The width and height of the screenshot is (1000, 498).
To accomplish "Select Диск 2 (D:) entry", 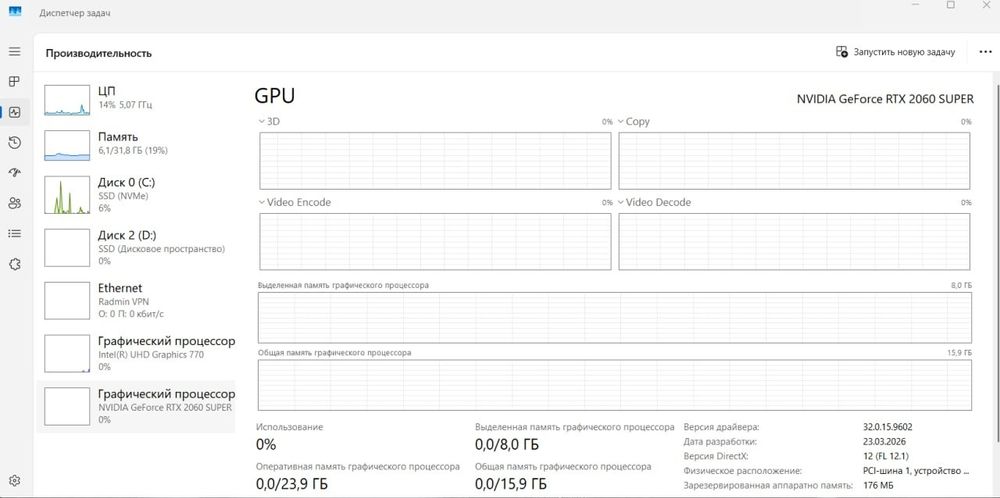I will pyautogui.click(x=136, y=247).
